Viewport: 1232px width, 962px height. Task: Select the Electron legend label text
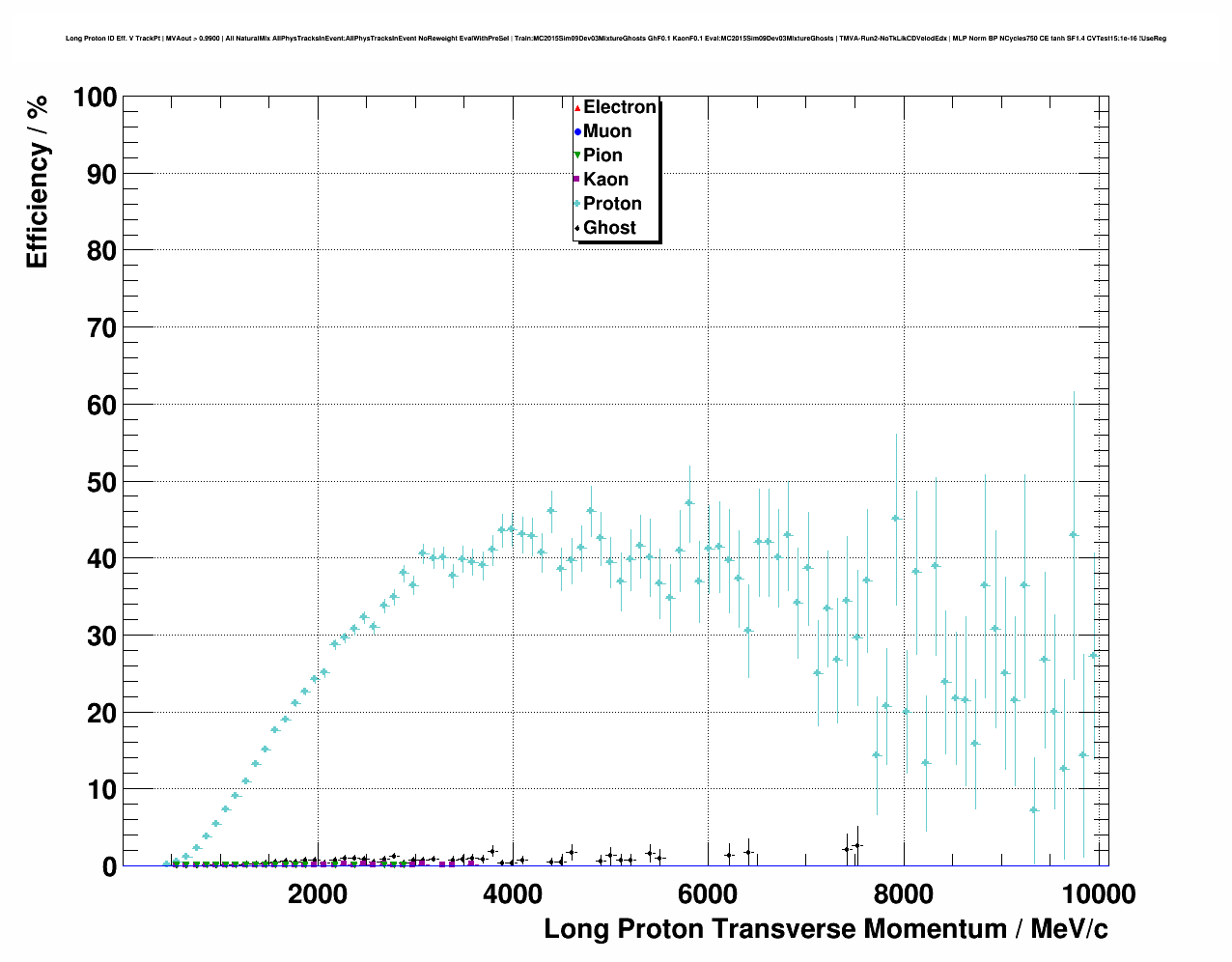pyautogui.click(x=620, y=107)
